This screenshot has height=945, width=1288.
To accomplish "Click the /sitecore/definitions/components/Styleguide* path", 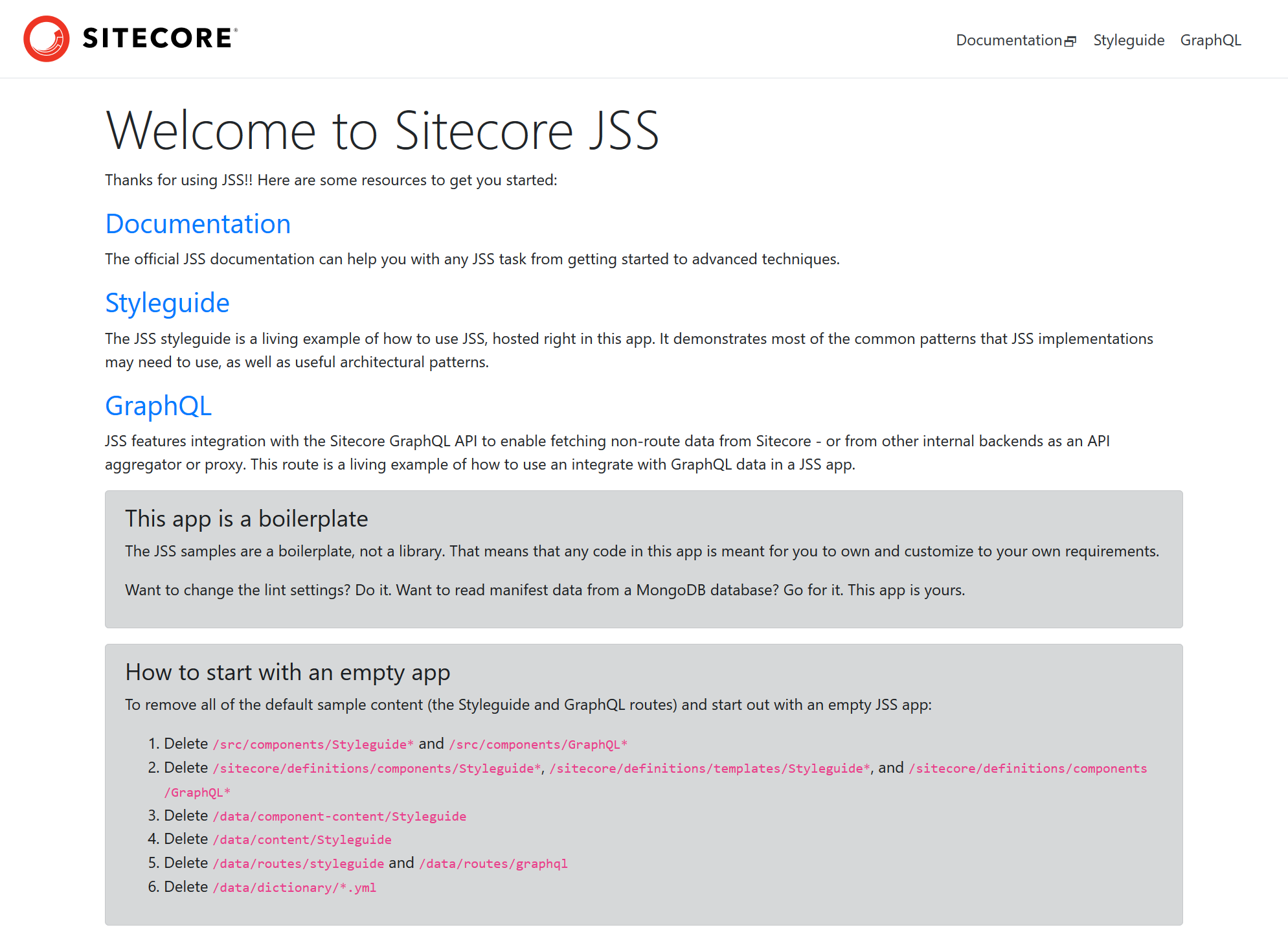I will pos(377,769).
